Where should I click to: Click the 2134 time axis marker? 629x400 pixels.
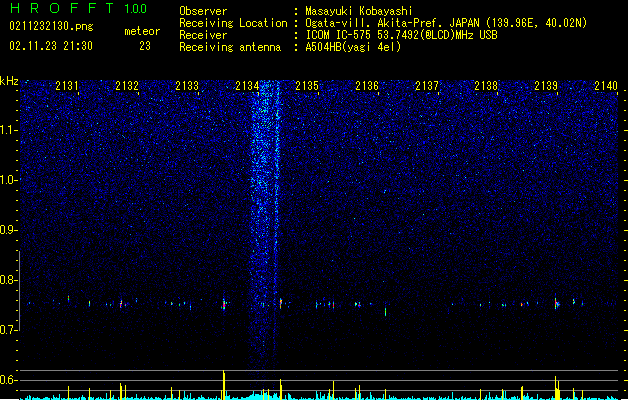(247, 86)
